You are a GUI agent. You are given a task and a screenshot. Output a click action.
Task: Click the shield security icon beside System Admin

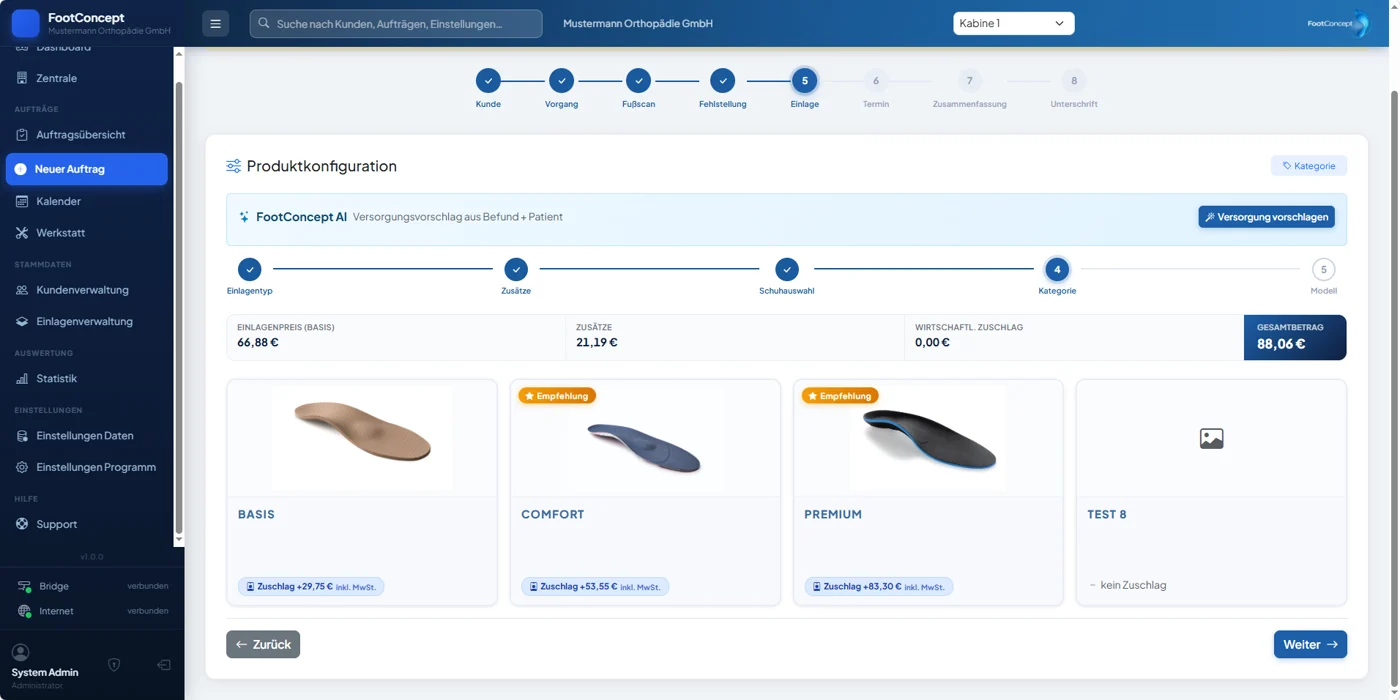pos(114,665)
